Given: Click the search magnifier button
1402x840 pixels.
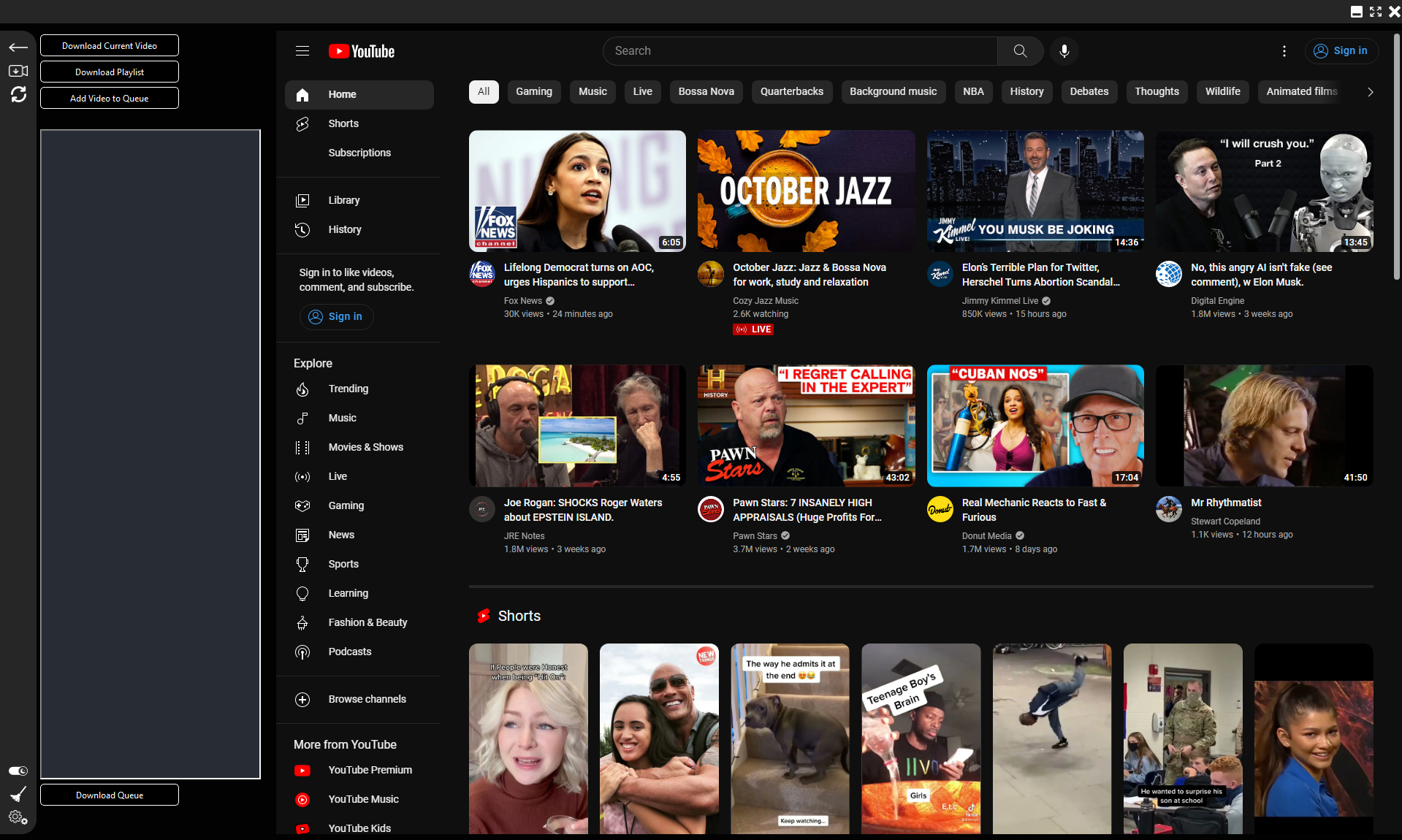Looking at the screenshot, I should 1020,51.
